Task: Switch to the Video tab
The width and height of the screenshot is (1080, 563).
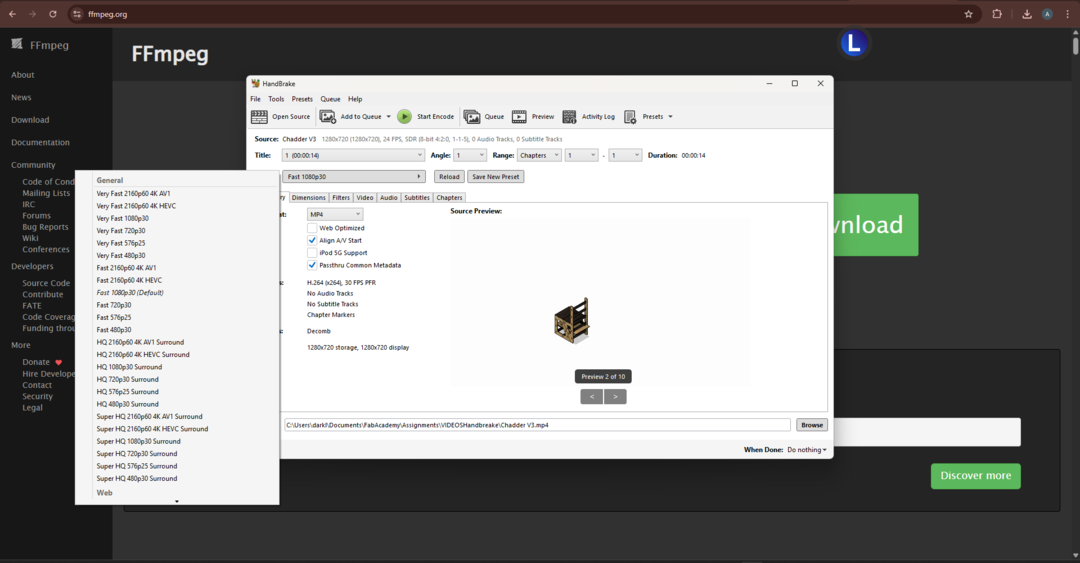Action: click(x=365, y=198)
